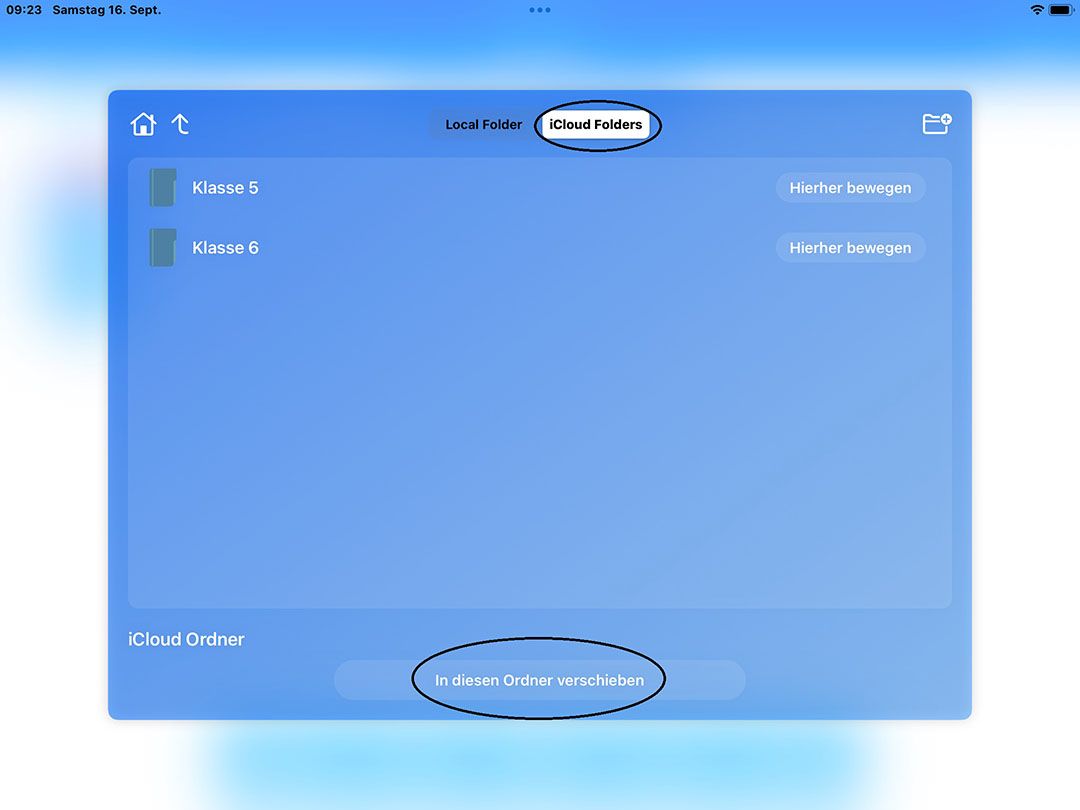Tap the date Samstag 16. Sept.
Viewport: 1080px width, 810px height.
point(107,10)
